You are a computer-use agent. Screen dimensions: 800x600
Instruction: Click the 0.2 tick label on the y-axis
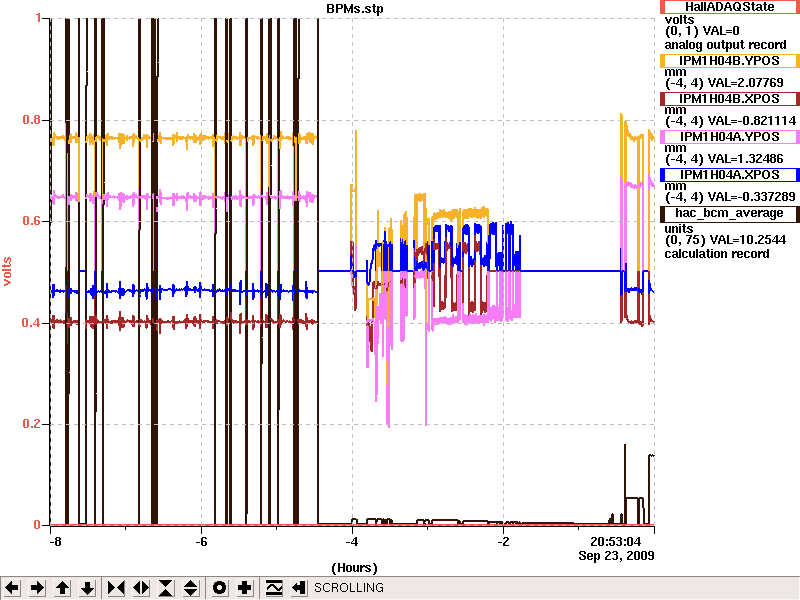click(31, 424)
